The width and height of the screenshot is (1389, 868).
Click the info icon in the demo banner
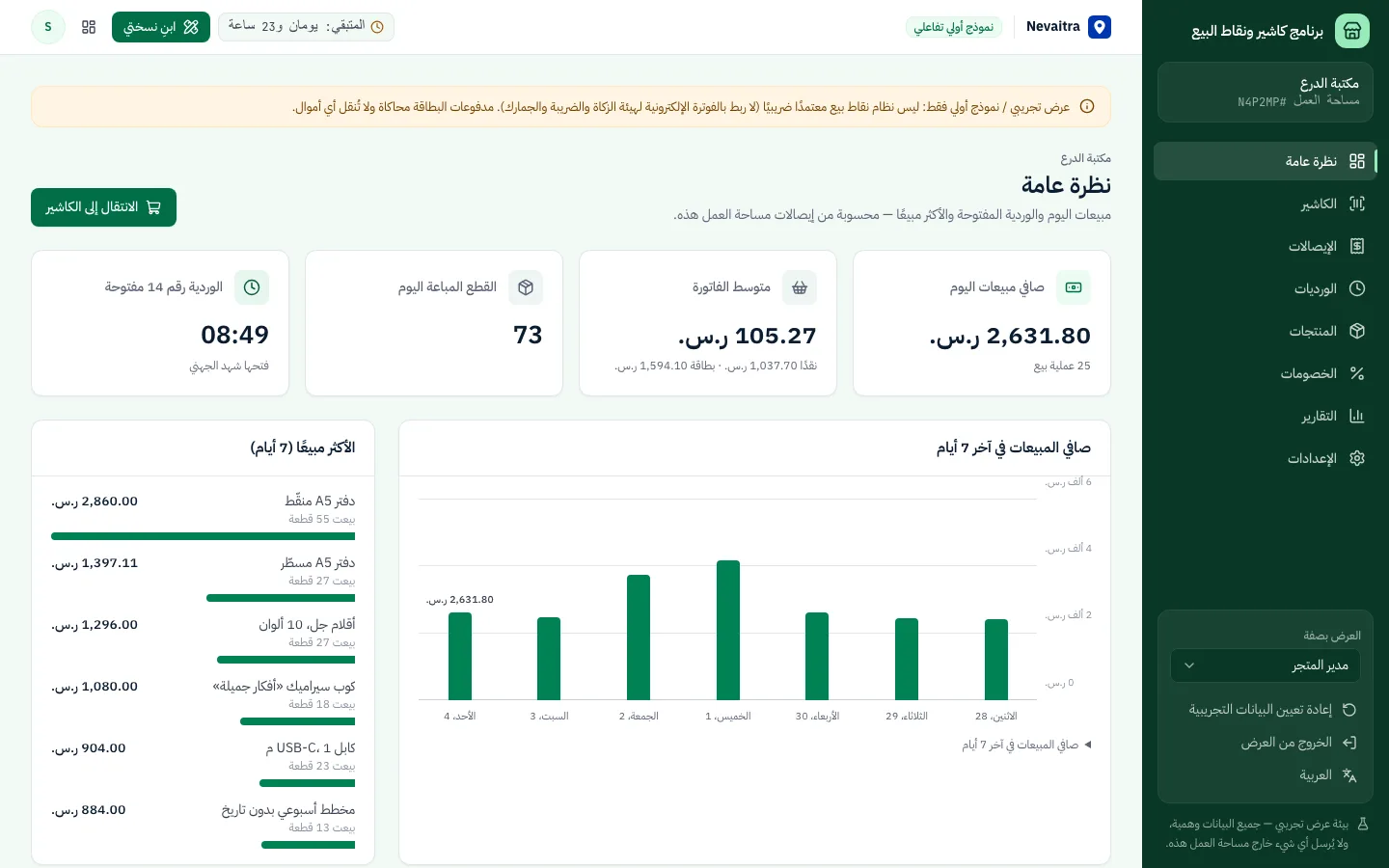(1087, 106)
